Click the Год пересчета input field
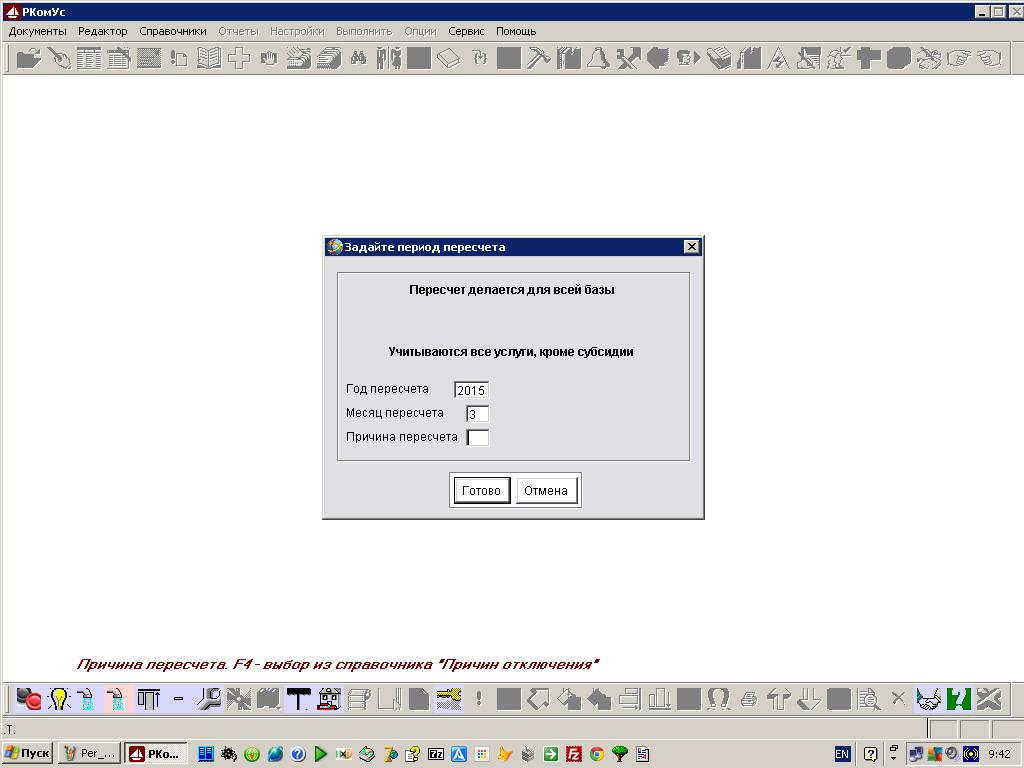Viewport: 1024px width, 768px height. [471, 390]
